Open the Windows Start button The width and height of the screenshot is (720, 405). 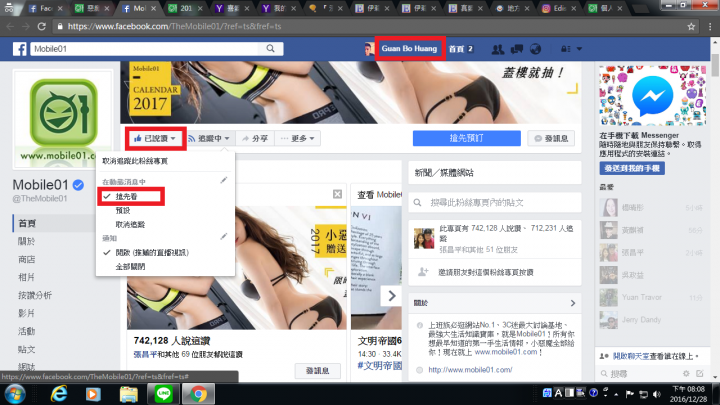(15, 394)
